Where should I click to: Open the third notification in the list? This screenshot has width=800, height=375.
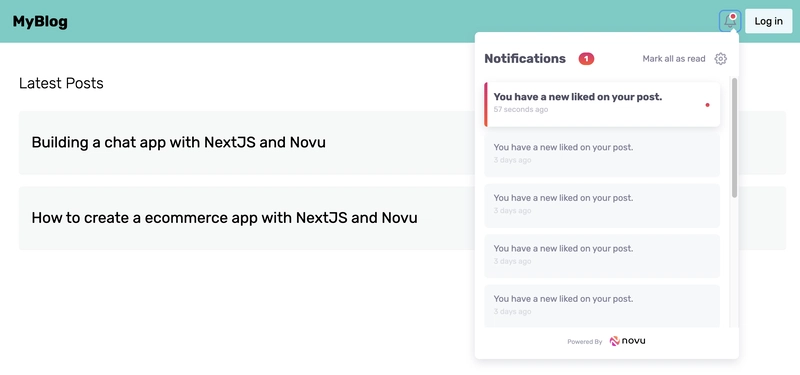click(x=602, y=206)
